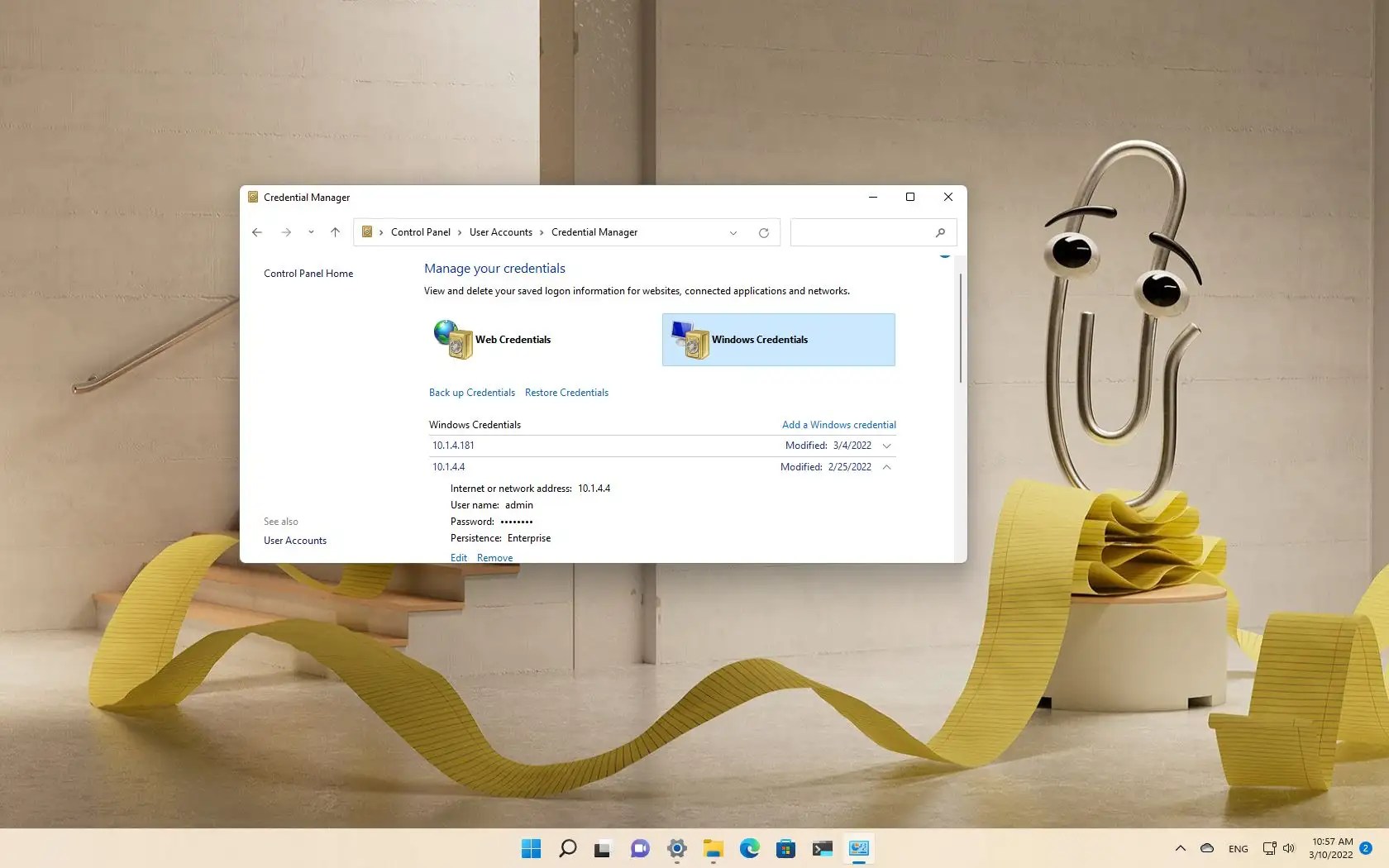
Task: Click the vertical scrollbar in Credential Manager
Action: point(960,329)
